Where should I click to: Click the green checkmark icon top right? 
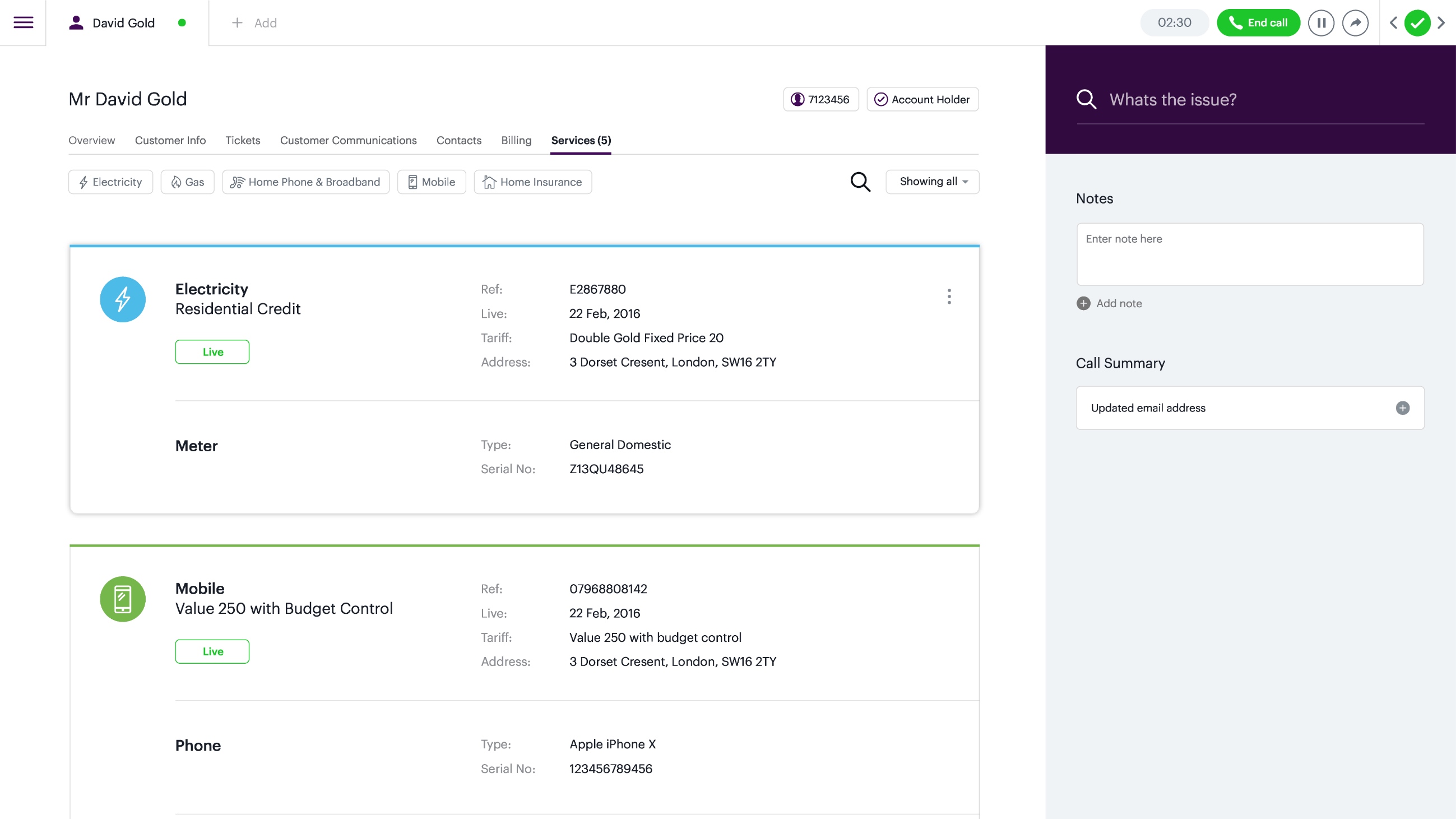[1417, 22]
